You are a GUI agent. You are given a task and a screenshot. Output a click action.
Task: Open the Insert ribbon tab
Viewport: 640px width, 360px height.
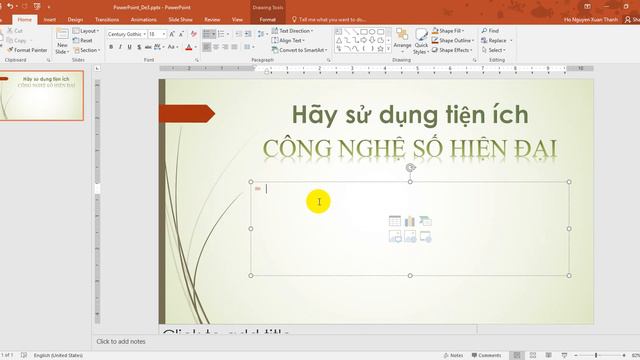click(x=49, y=19)
